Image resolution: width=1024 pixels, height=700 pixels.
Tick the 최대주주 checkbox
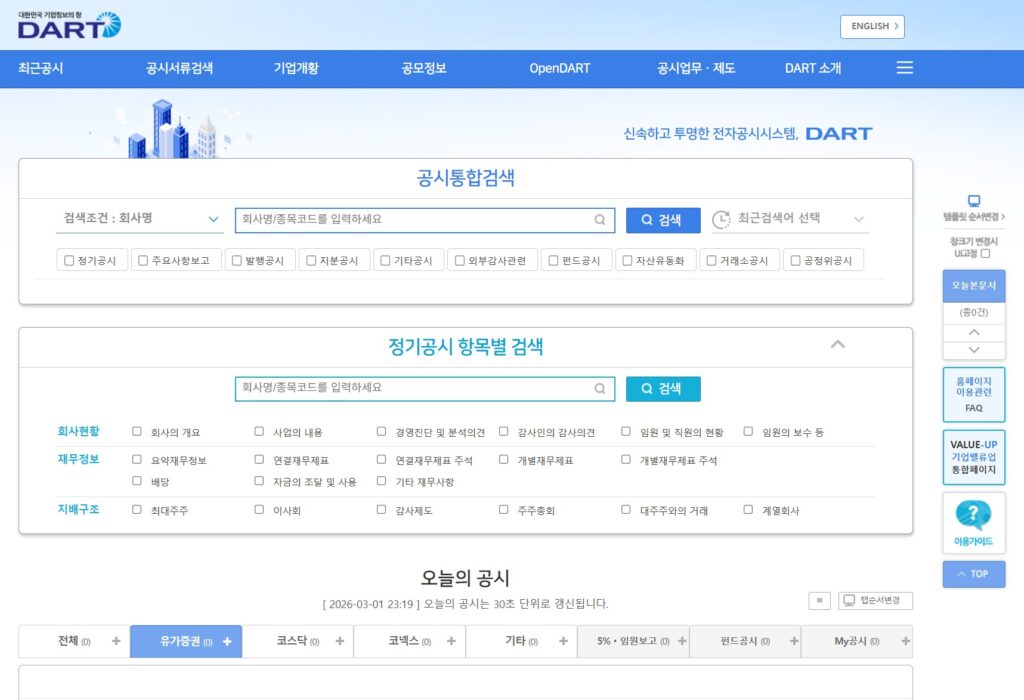pos(137,510)
